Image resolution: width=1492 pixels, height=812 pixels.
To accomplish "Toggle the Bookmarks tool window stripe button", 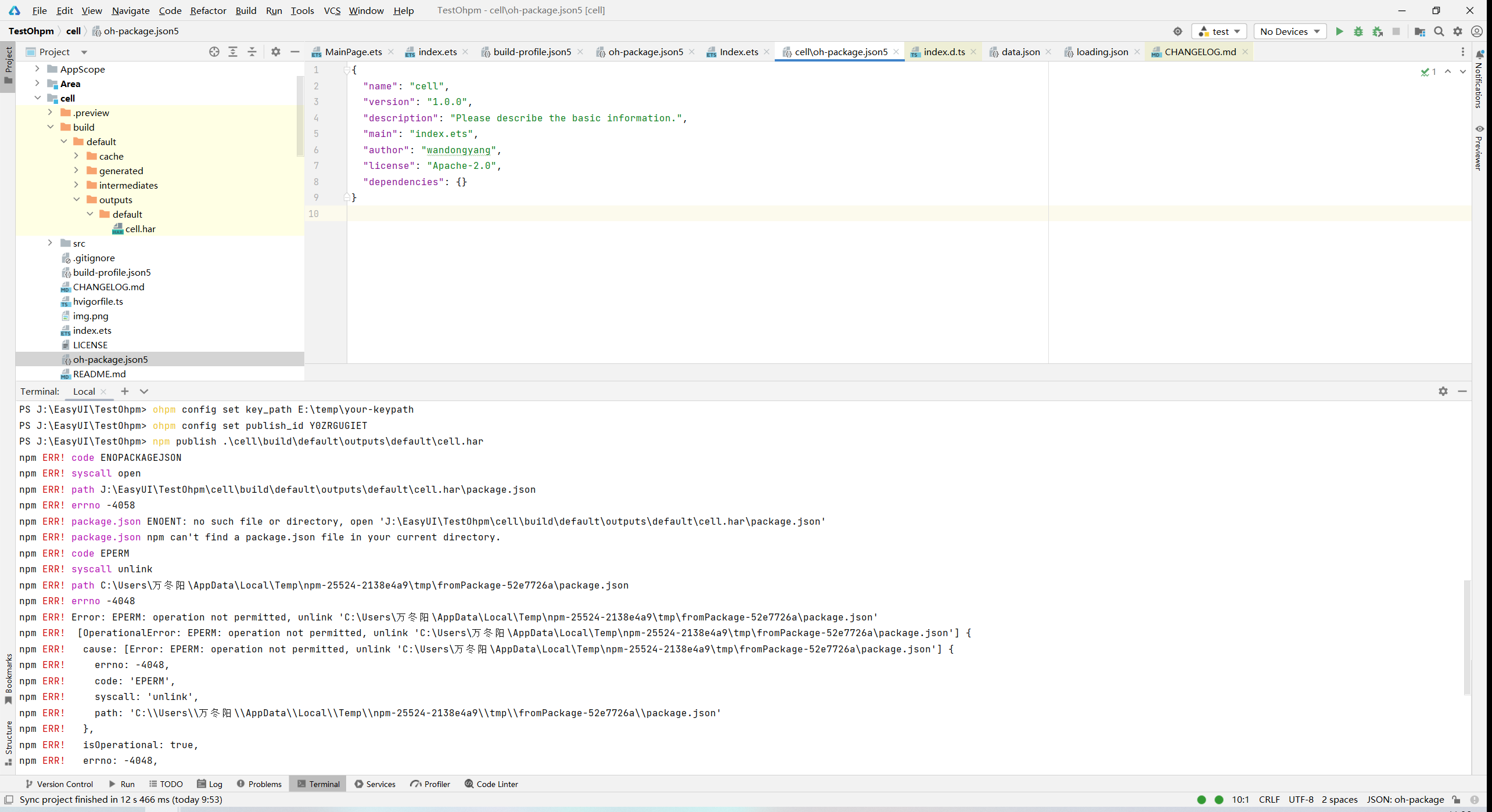I will (x=8, y=679).
